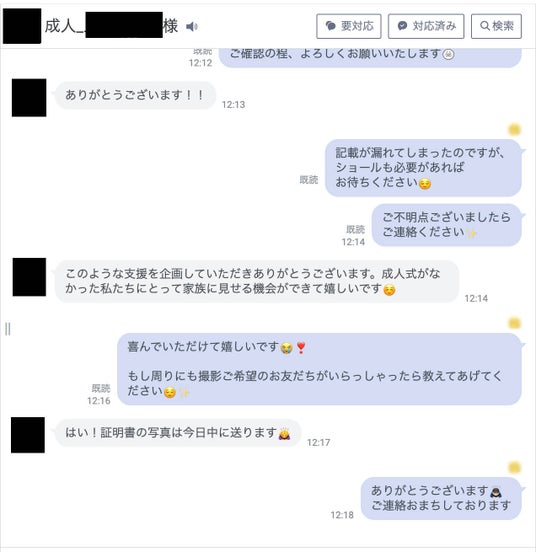Click the avatar beside the 証明書 message

28,435
